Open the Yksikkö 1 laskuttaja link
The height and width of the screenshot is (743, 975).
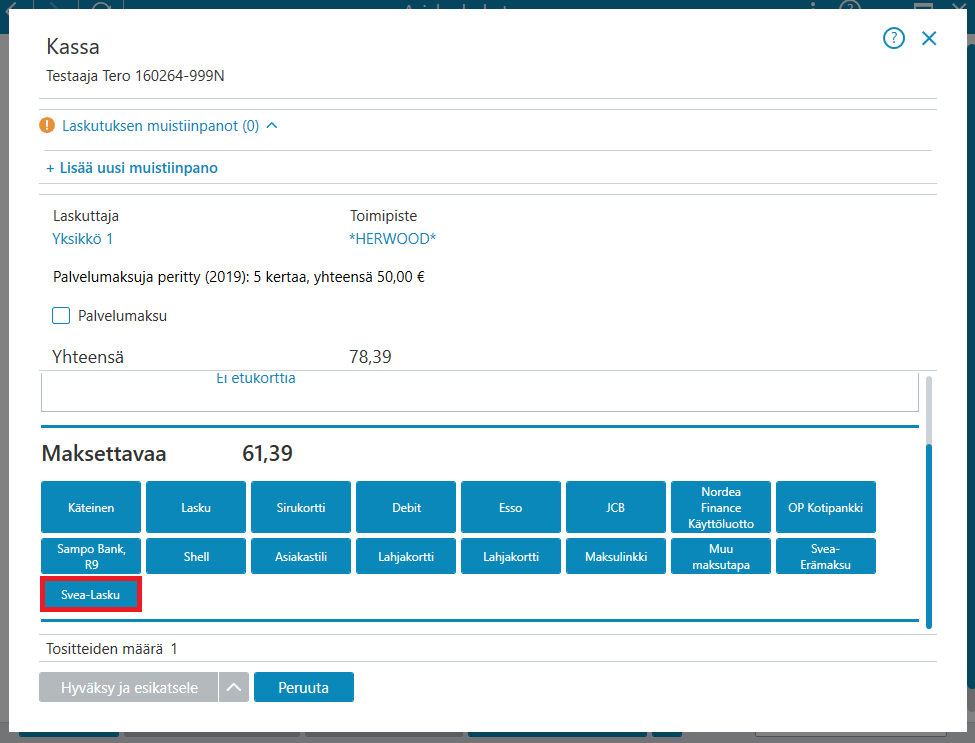83,239
